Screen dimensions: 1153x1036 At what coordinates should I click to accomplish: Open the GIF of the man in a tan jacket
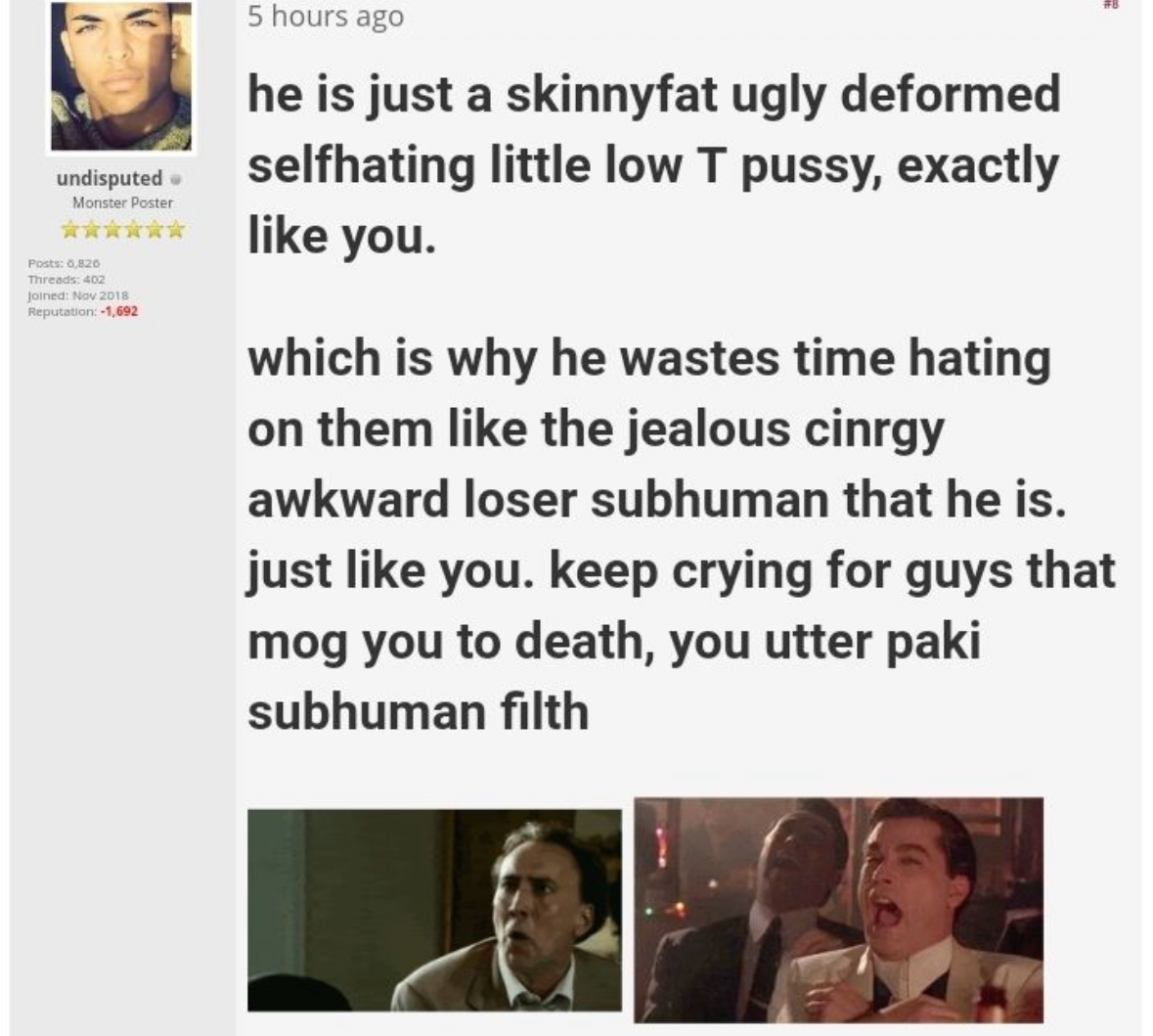point(434,910)
